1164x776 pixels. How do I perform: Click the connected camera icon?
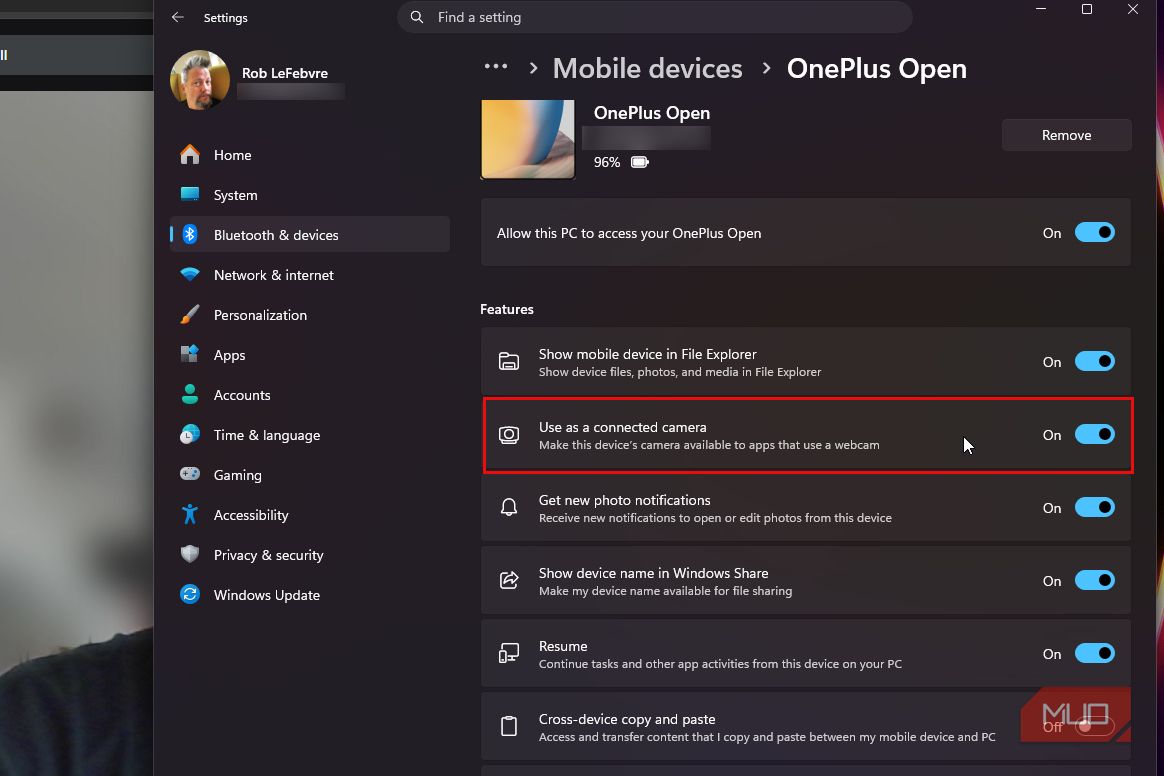pyautogui.click(x=509, y=435)
